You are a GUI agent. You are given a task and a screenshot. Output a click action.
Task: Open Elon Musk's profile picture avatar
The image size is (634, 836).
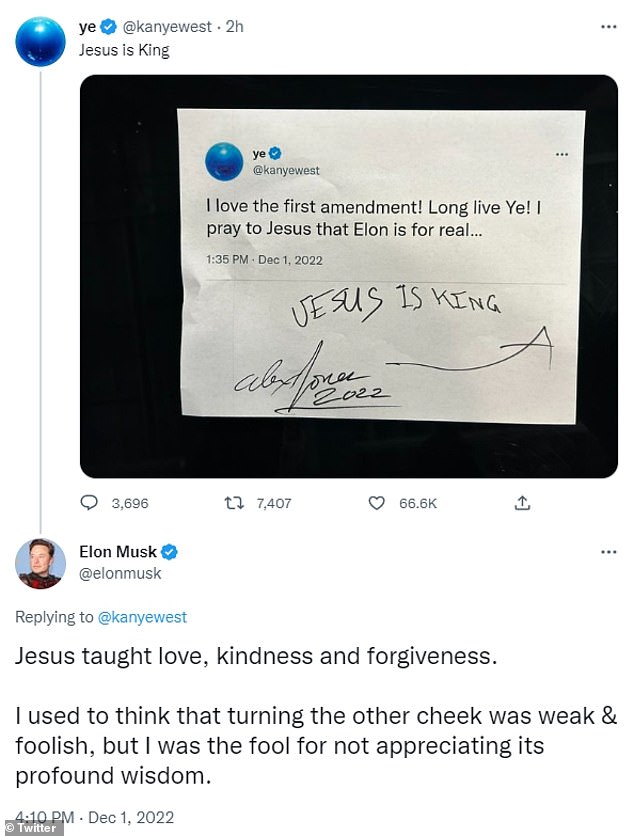click(x=41, y=563)
